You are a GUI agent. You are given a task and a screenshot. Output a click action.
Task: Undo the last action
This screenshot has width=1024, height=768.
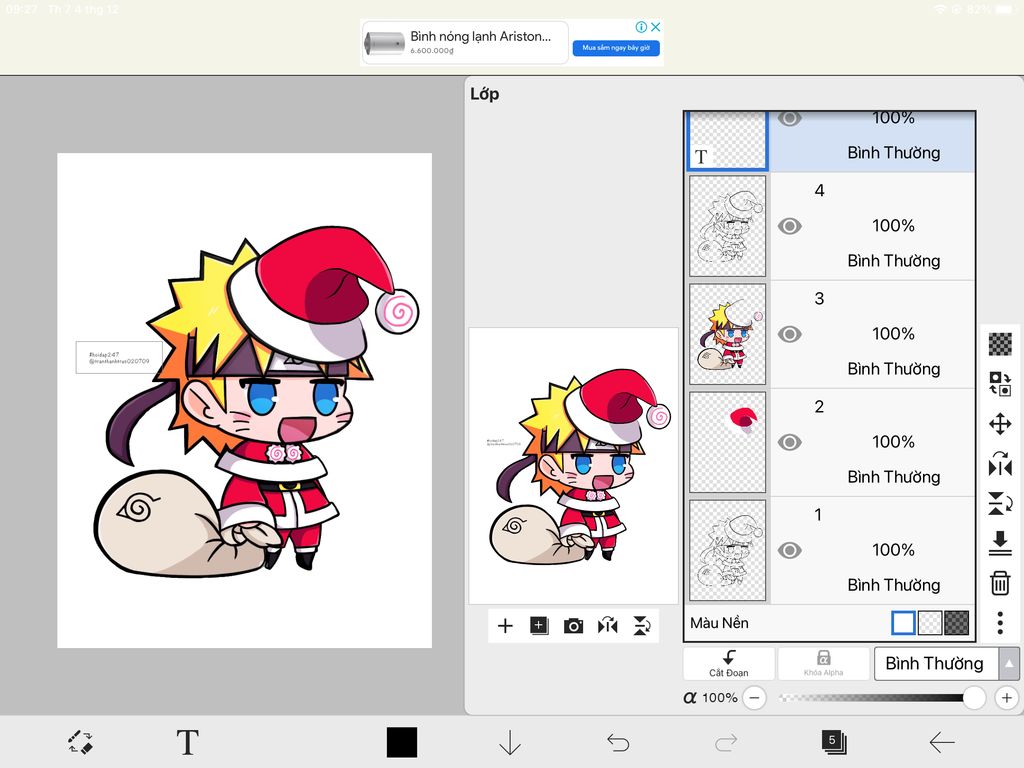point(618,743)
